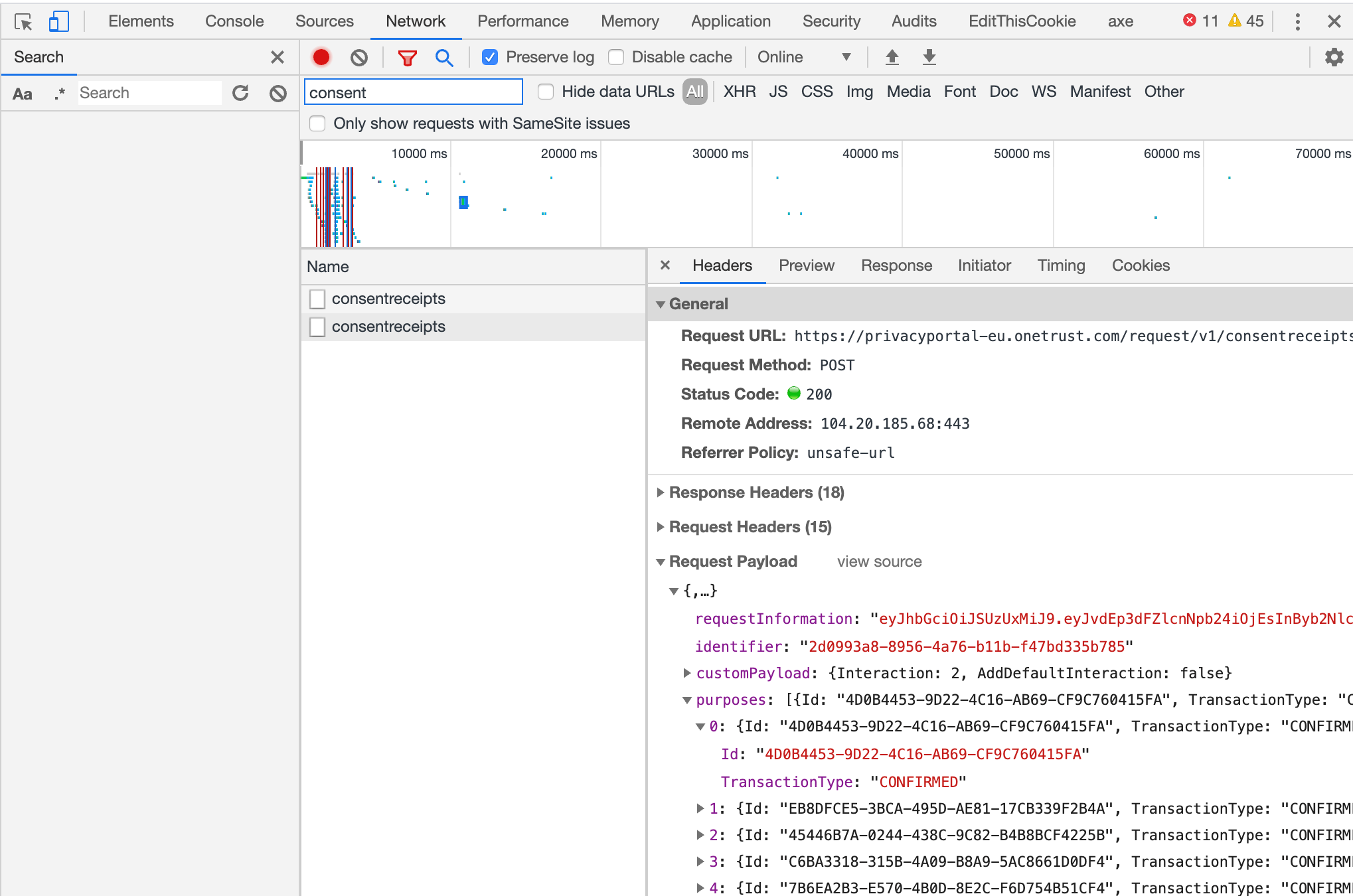Open the axe tab
This screenshot has height=896, width=1353.
pyautogui.click(x=1120, y=21)
